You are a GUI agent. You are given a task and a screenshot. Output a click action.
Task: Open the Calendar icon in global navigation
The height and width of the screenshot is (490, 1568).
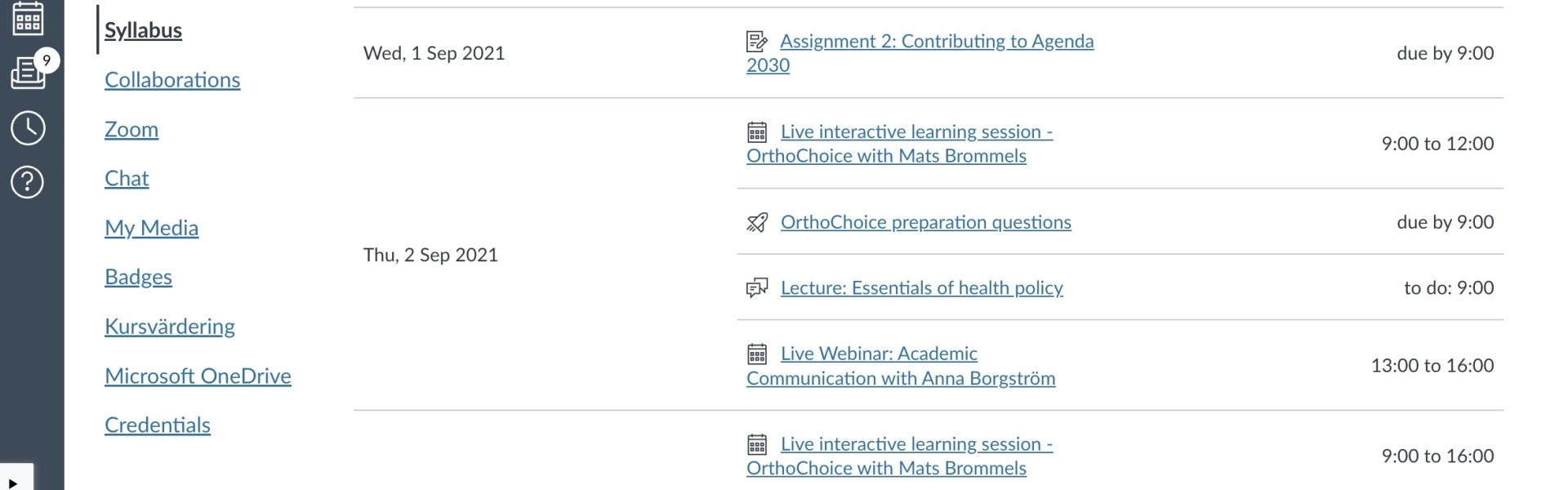[28, 18]
